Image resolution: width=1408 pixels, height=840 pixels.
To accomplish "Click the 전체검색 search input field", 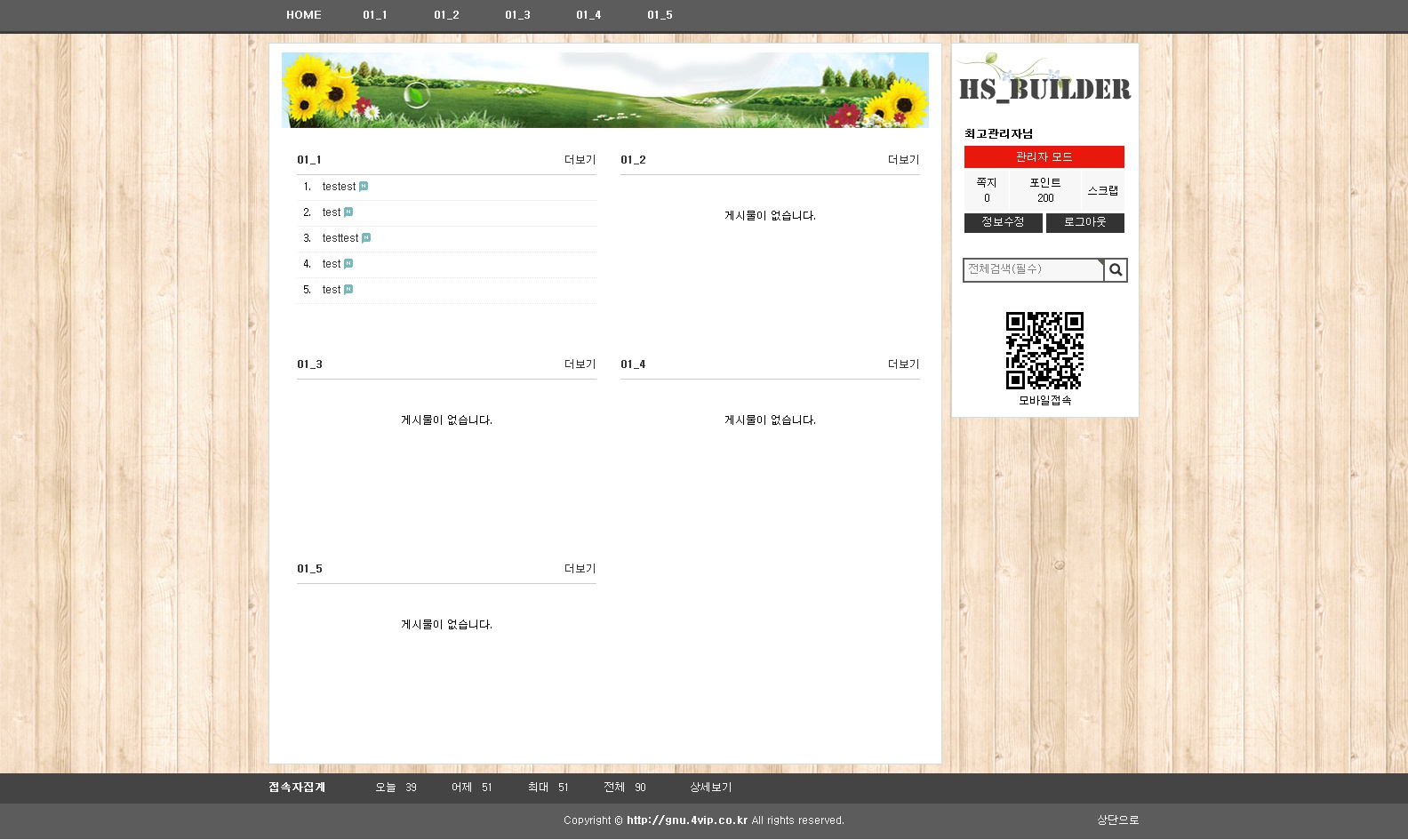I will 1032,269.
